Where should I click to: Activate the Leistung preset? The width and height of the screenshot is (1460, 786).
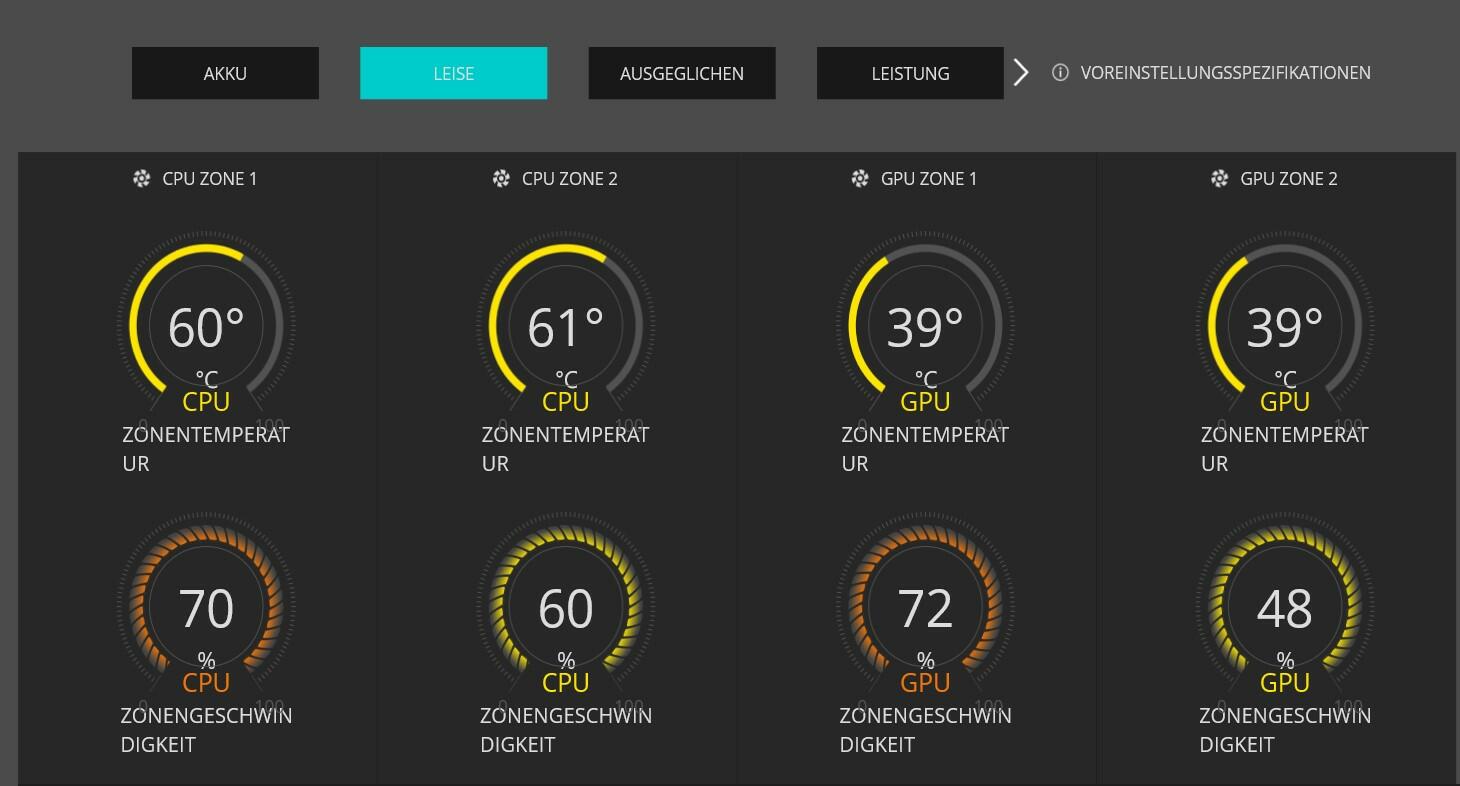(910, 73)
